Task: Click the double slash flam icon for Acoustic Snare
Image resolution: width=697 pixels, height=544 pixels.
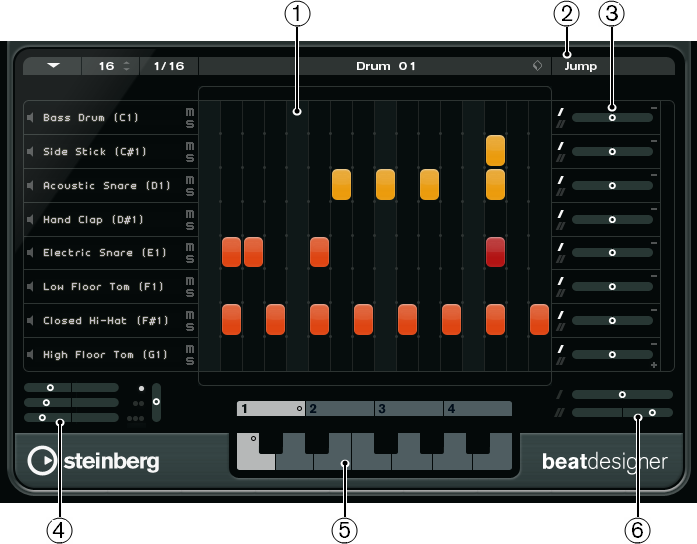Action: coord(561,192)
